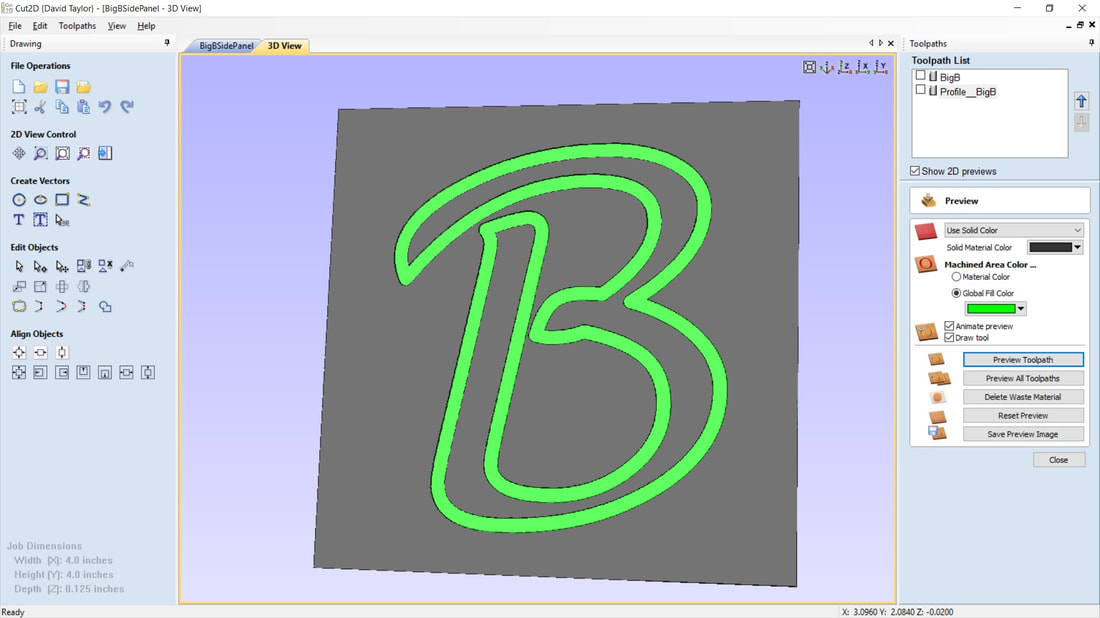Move toolpath up with blue arrow
1100x618 pixels.
[1081, 101]
